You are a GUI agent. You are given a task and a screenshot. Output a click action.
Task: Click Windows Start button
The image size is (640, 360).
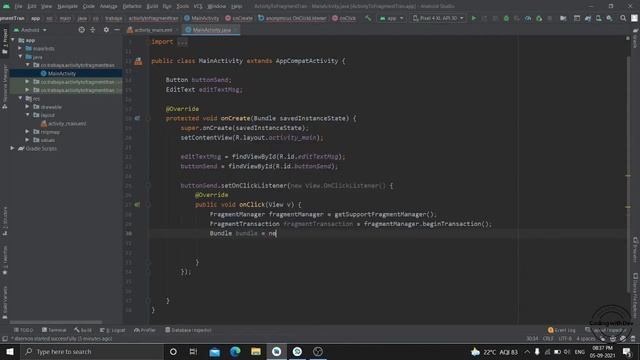[9, 351]
